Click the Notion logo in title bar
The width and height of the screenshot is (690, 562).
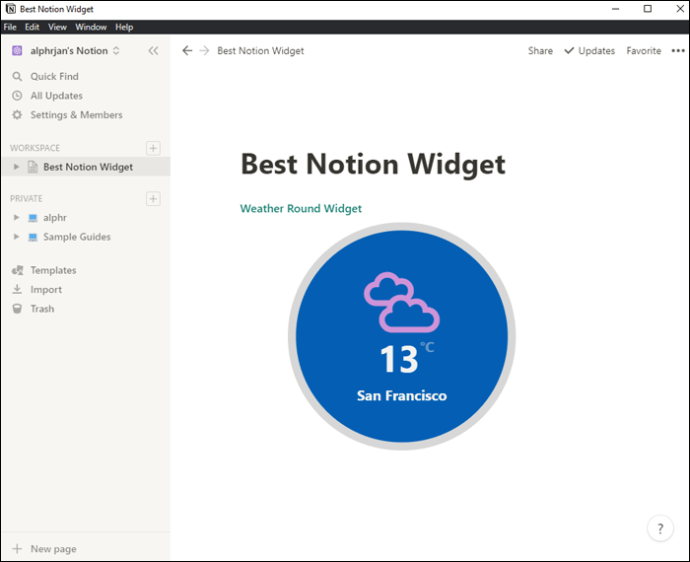[11, 9]
